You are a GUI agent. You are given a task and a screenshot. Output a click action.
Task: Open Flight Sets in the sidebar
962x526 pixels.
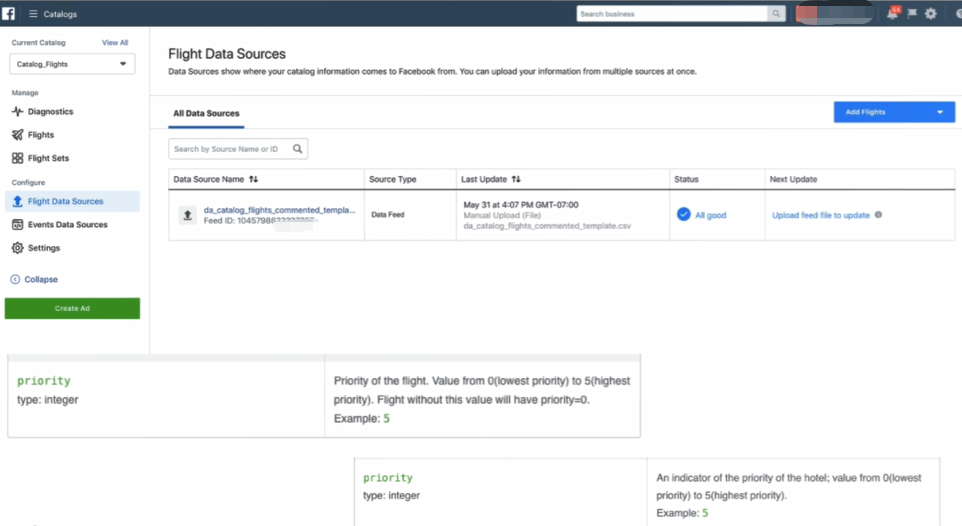[48, 158]
